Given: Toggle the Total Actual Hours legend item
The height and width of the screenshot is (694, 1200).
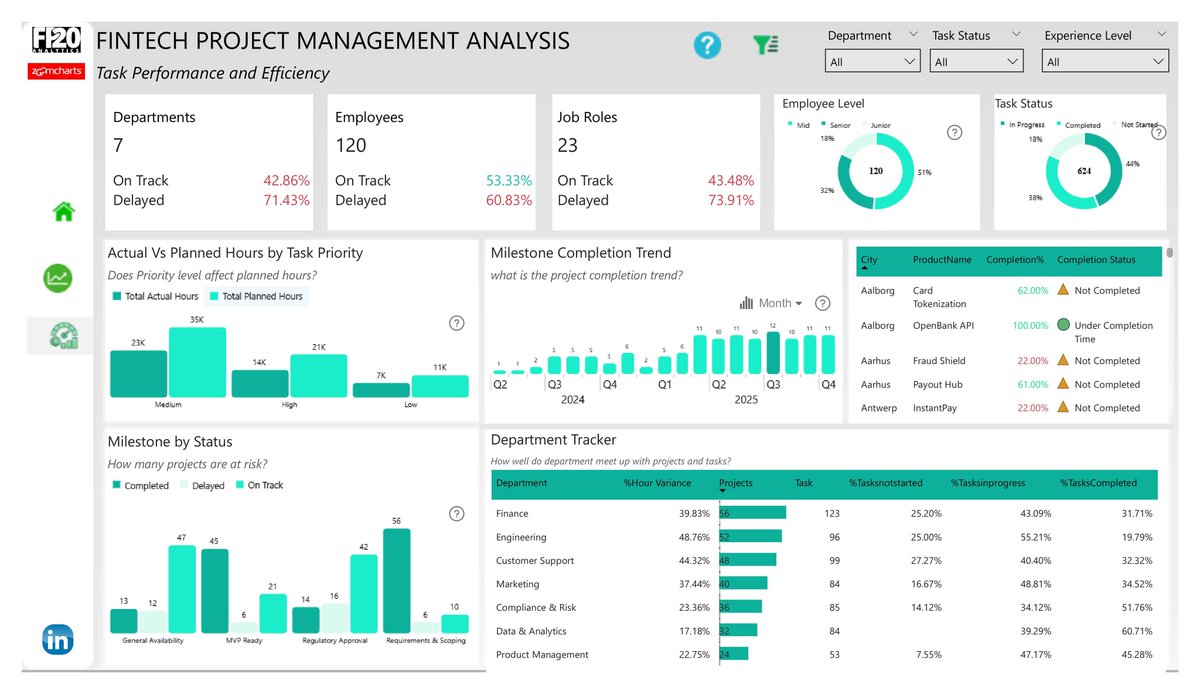Looking at the screenshot, I should 154,295.
